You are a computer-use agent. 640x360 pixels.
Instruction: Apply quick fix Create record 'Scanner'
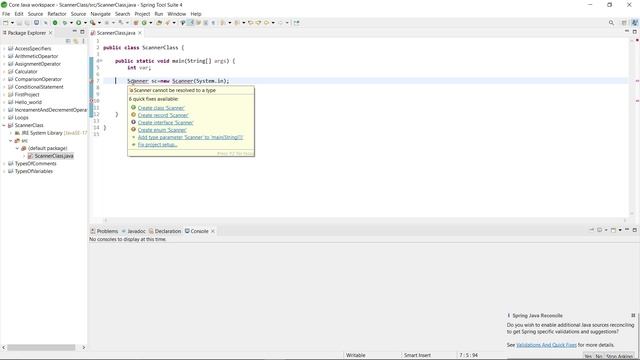pos(163,115)
